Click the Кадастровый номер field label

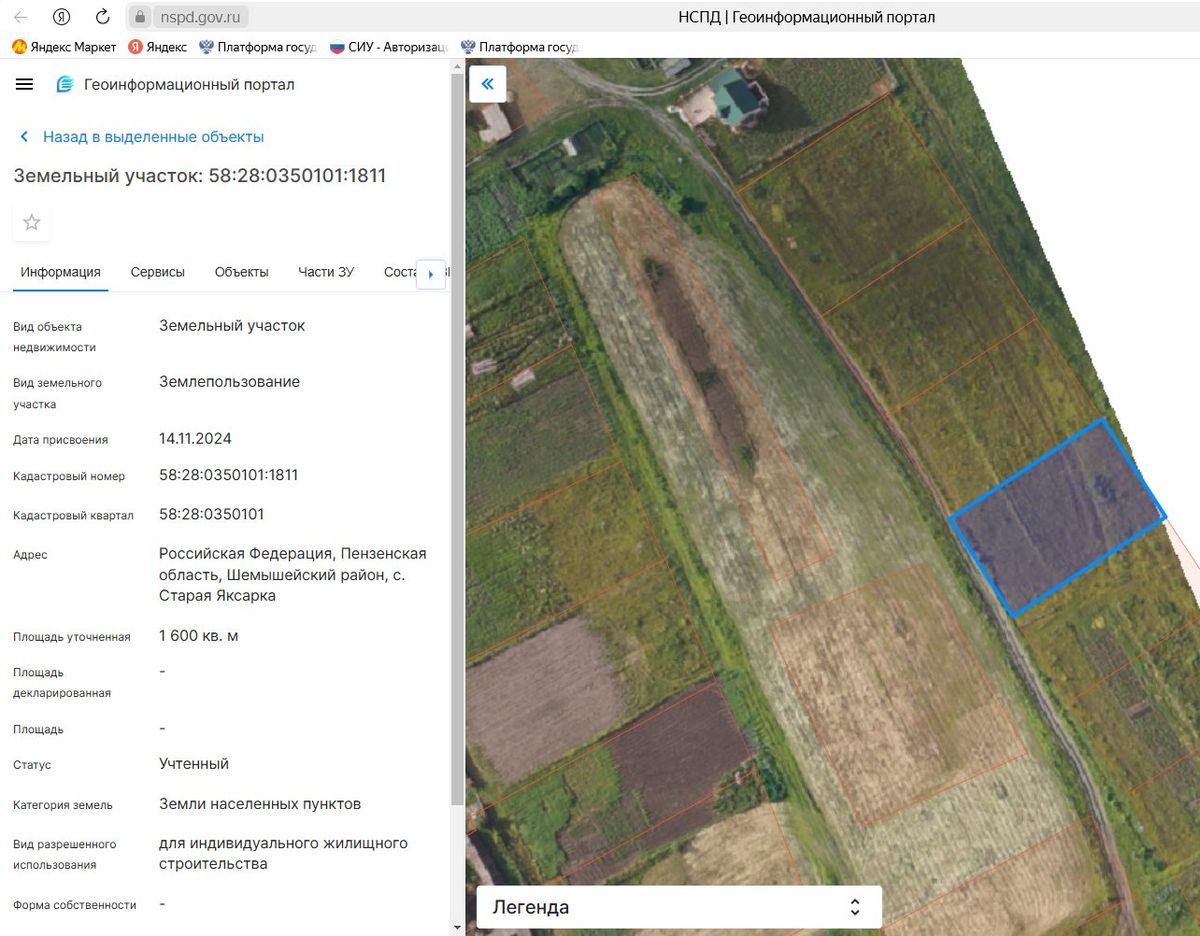69,476
